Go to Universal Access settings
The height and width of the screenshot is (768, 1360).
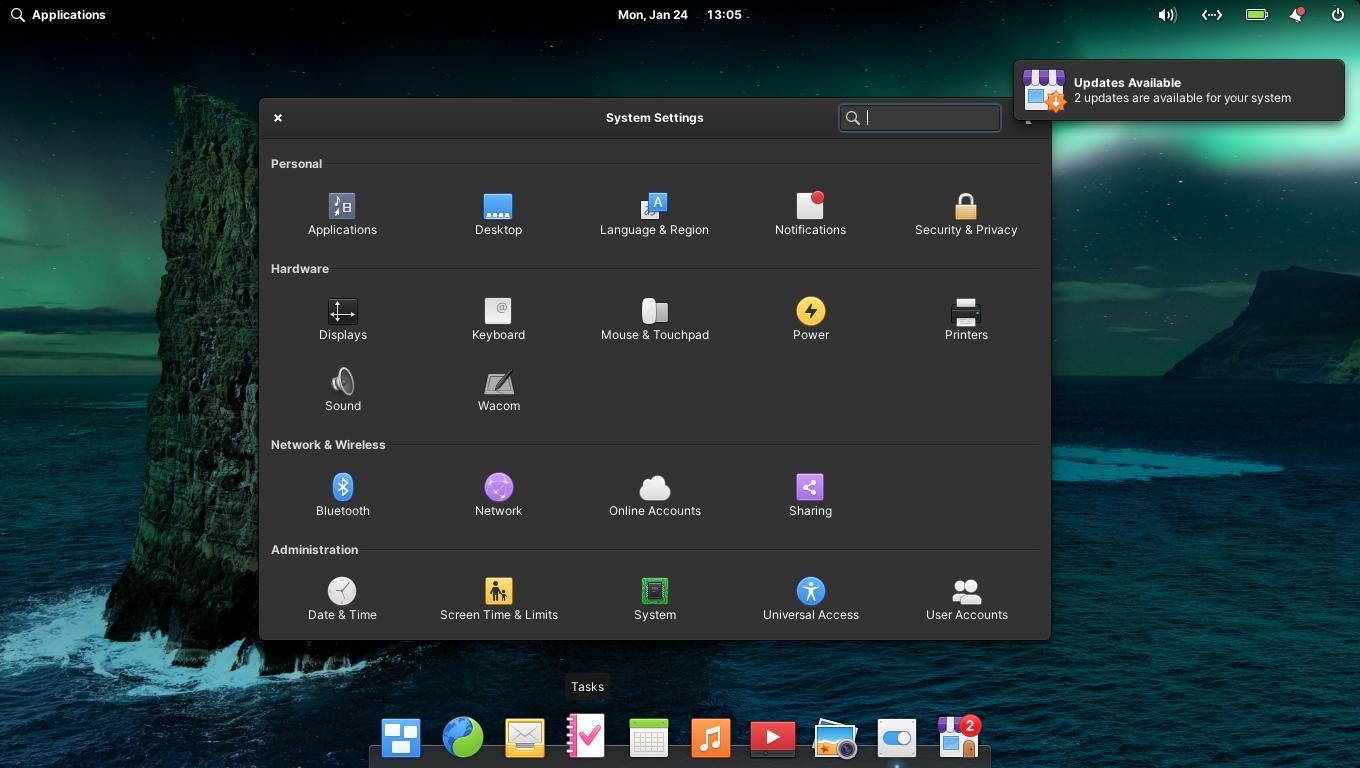click(810, 599)
